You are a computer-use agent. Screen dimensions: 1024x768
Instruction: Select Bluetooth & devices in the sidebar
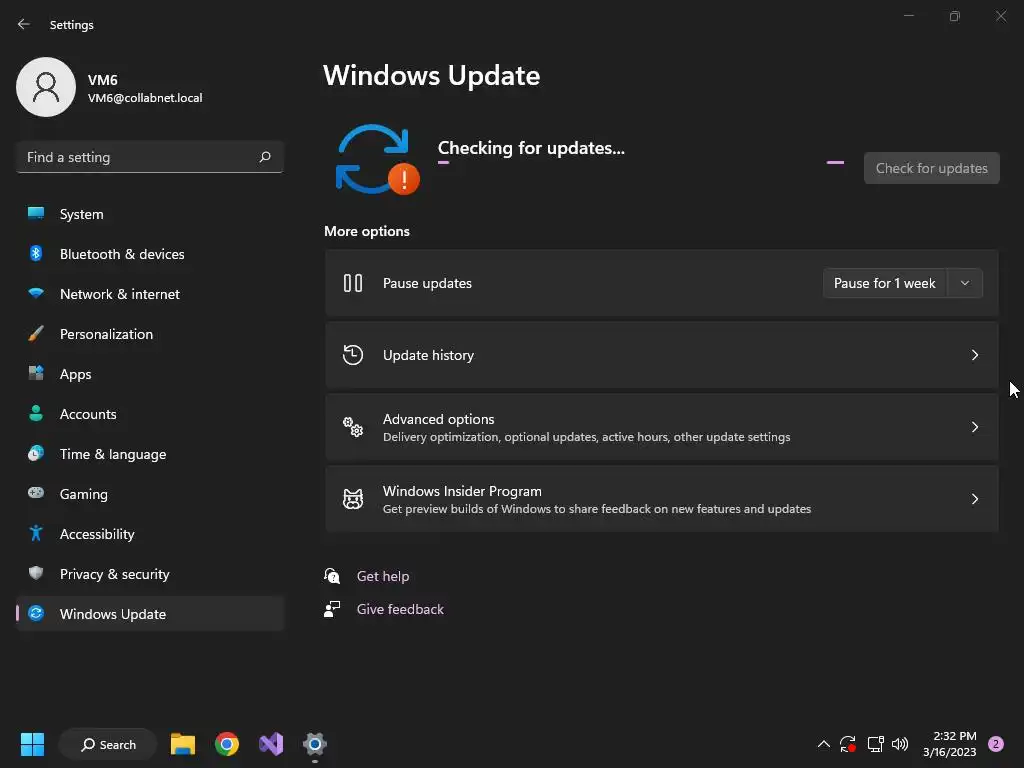(150, 254)
